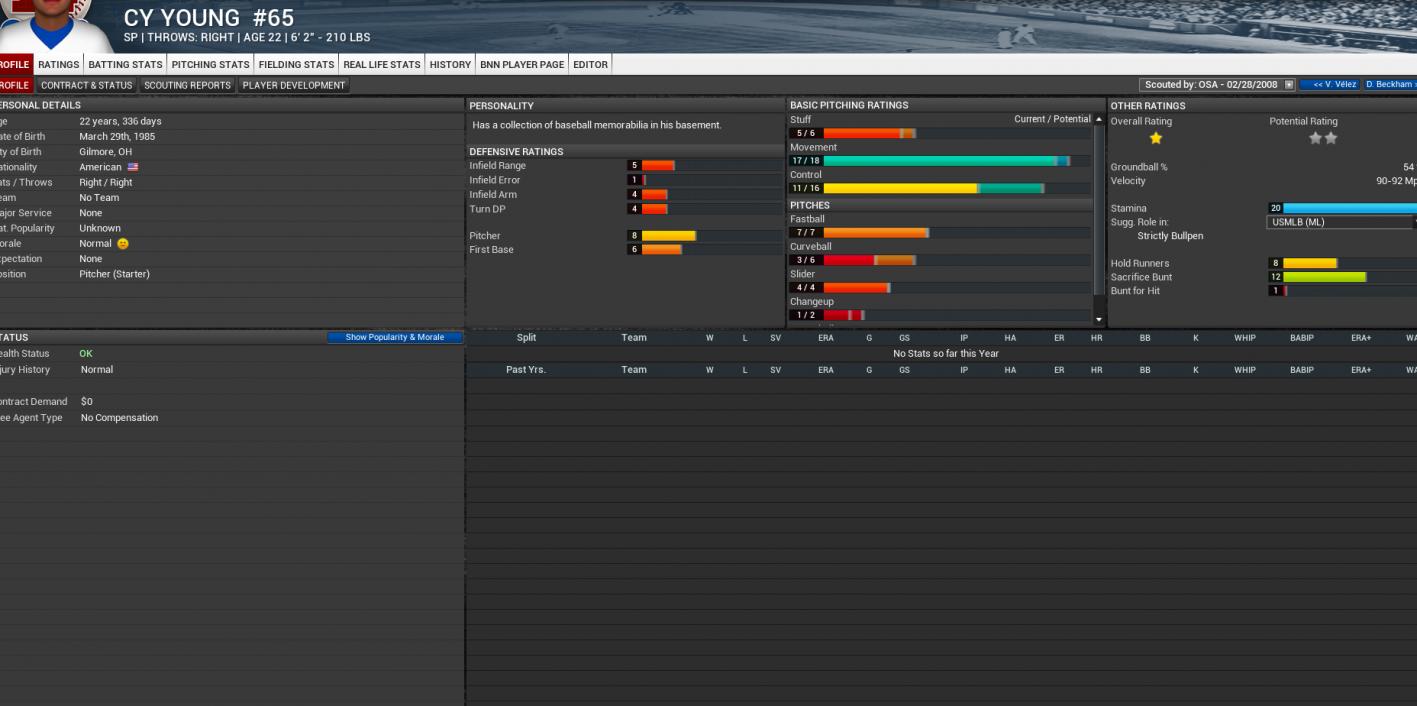This screenshot has height=706, width=1417.
Task: Select the Contract & Status subtab
Action: pos(86,85)
